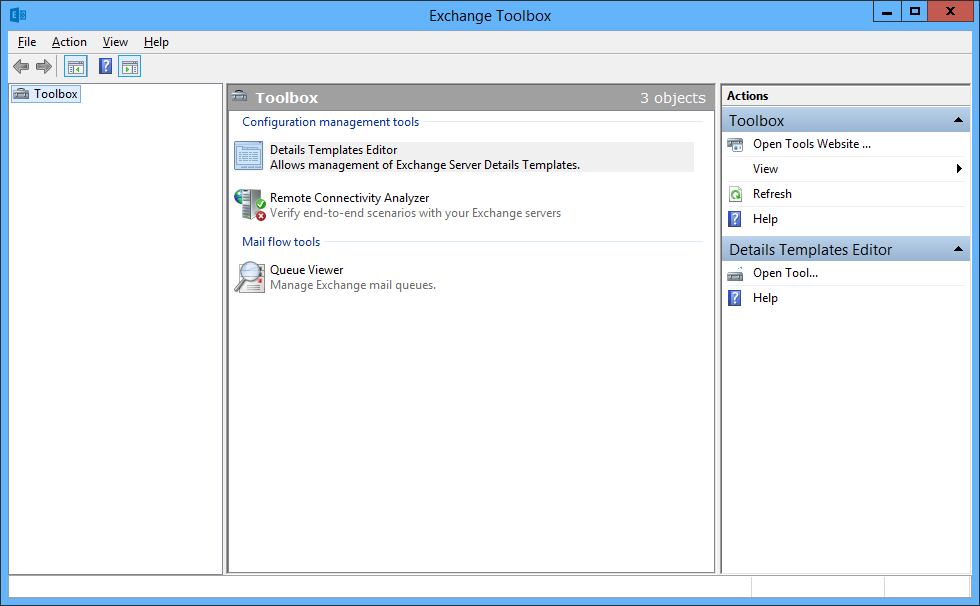Click the toolbox icon in center pane header
980x606 pixels.
(239, 96)
